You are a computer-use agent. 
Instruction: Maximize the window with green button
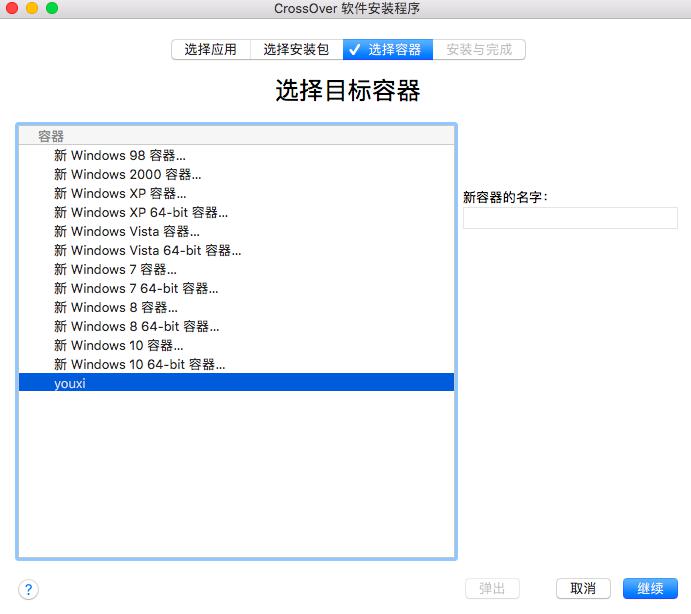pyautogui.click(x=52, y=8)
